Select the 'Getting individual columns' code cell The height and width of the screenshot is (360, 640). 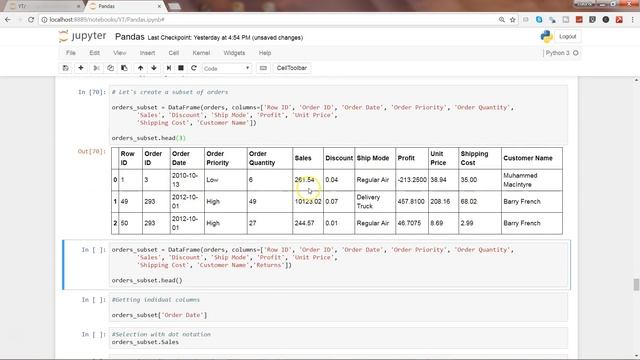[339, 307]
